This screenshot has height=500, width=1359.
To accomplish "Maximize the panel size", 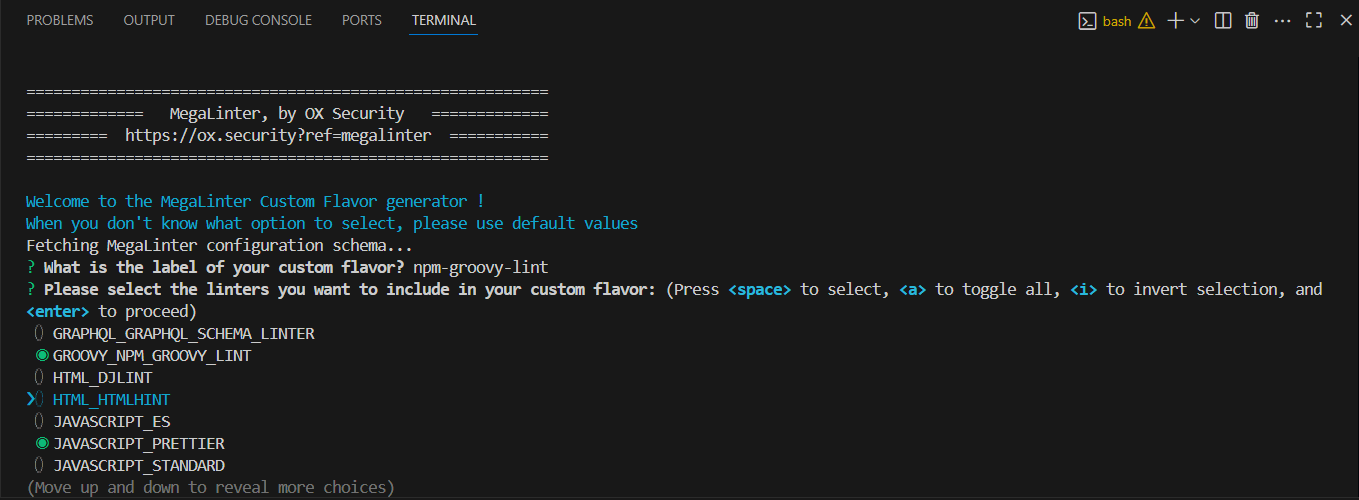I will click(1314, 20).
